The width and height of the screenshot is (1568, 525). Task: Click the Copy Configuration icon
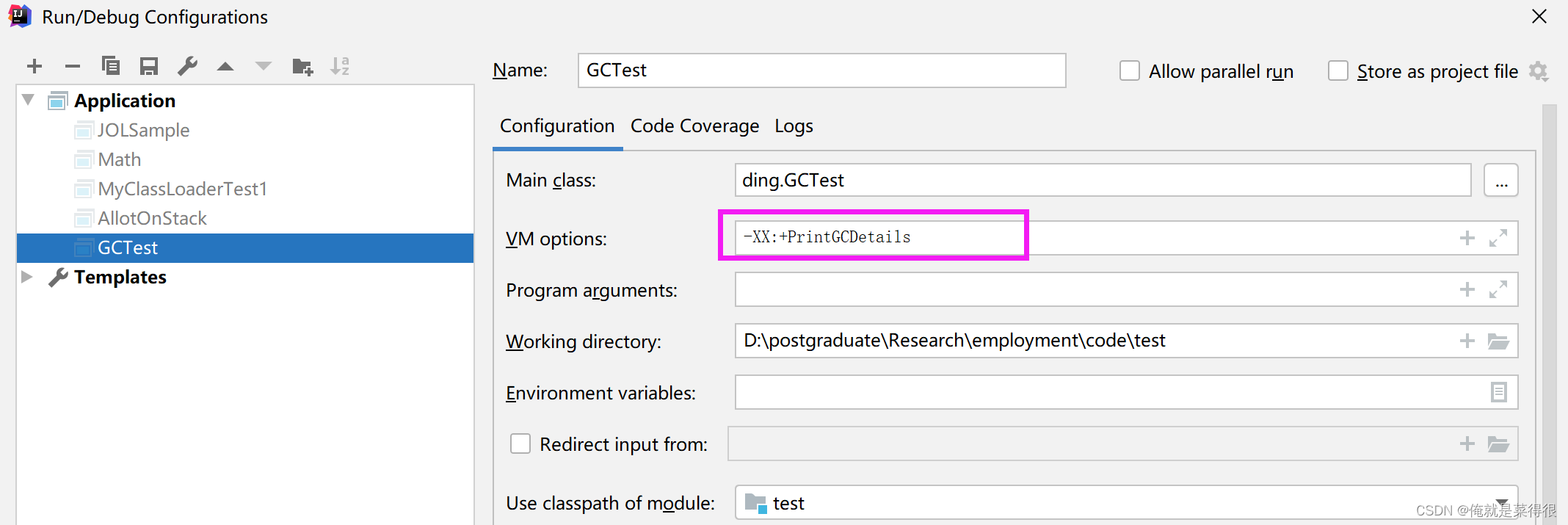click(x=111, y=67)
